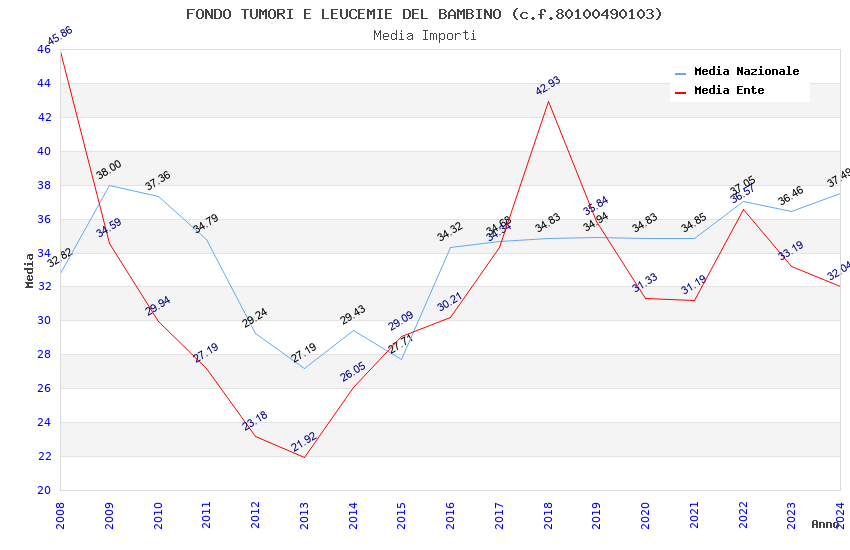Click the chart title FONDO TUMORI E LEUCEMIE
The image size is (850, 550).
424,14
